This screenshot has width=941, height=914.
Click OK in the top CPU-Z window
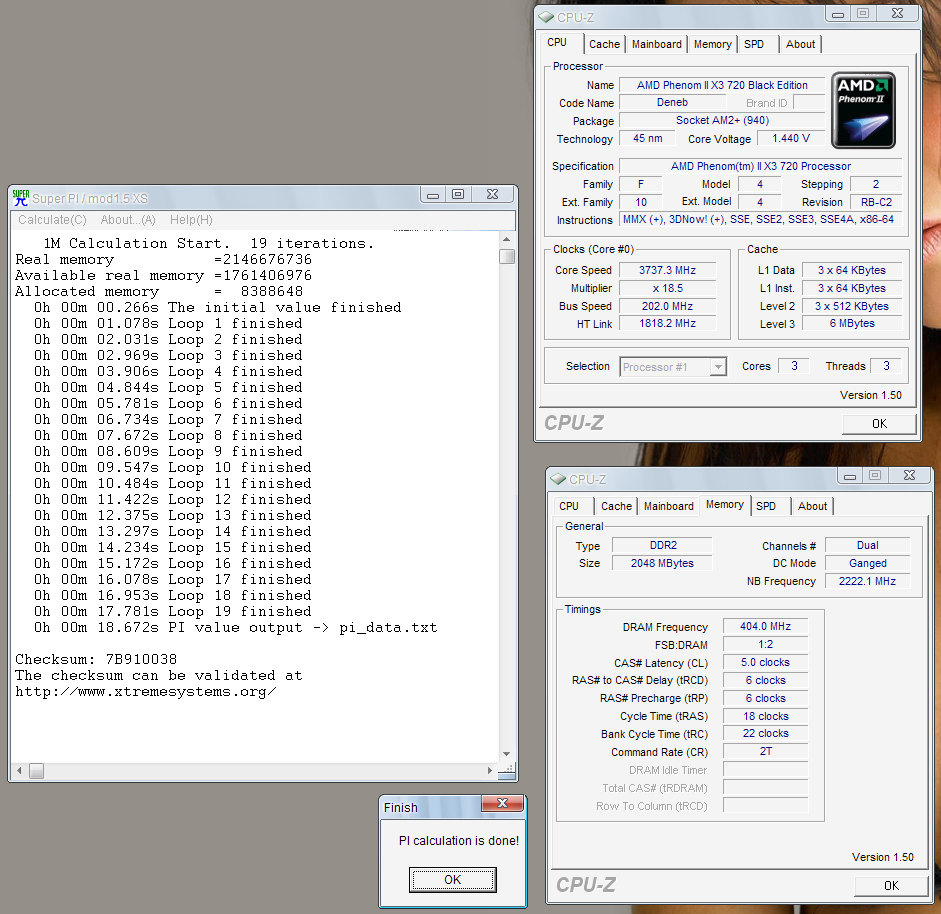[879, 424]
